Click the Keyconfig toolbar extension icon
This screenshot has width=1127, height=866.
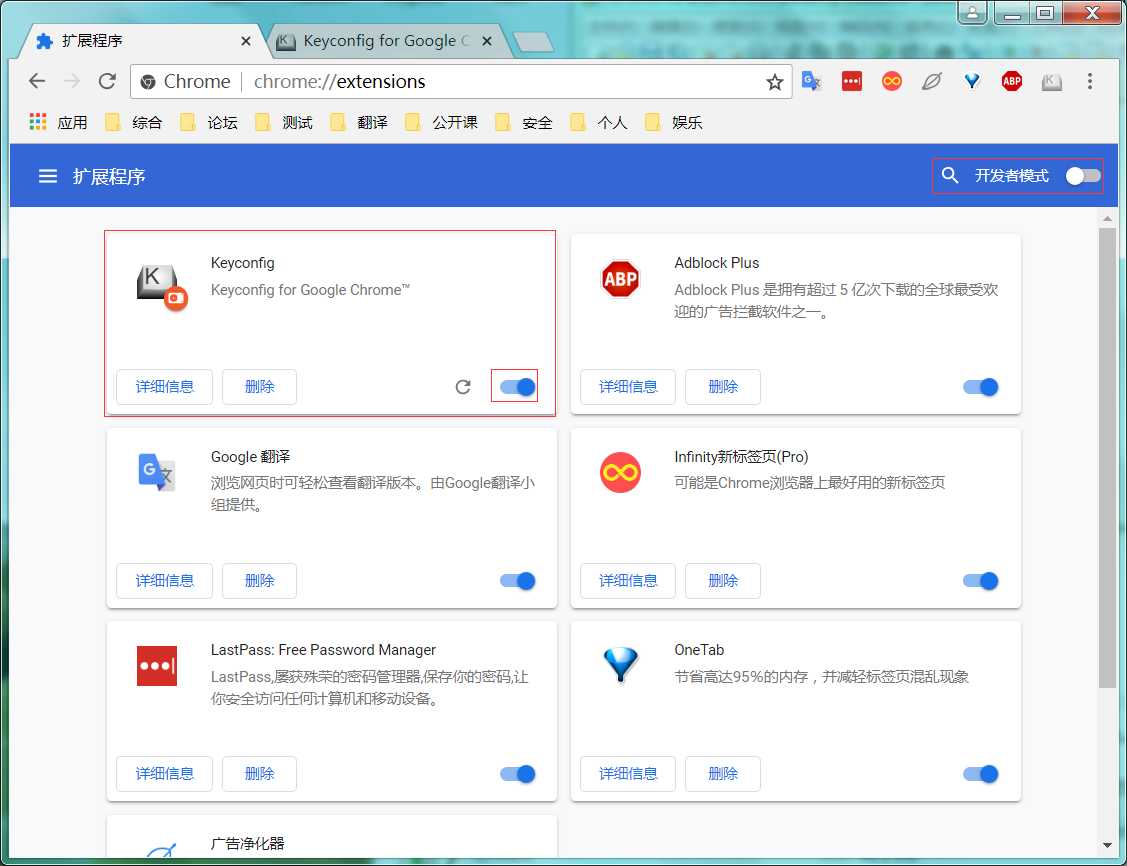click(1052, 81)
